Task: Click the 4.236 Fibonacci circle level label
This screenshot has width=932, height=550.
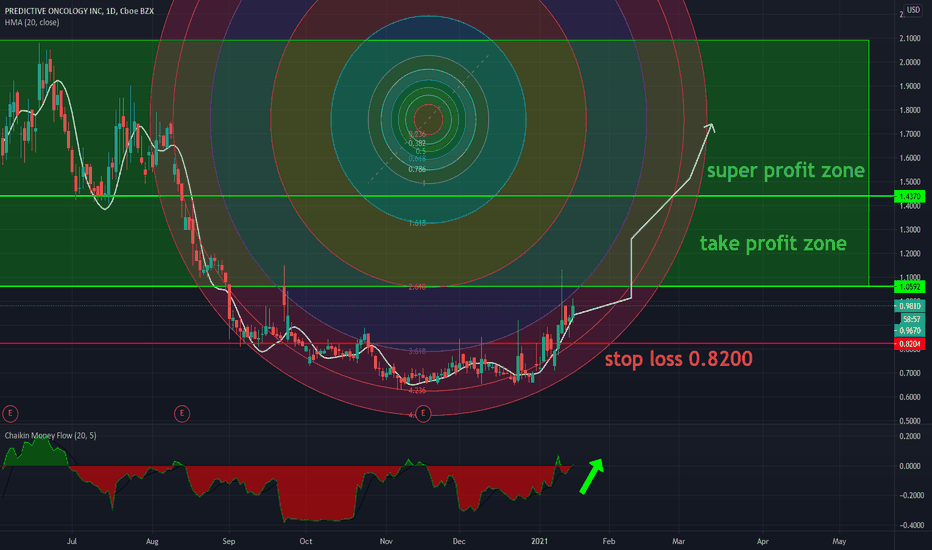Action: [x=417, y=391]
